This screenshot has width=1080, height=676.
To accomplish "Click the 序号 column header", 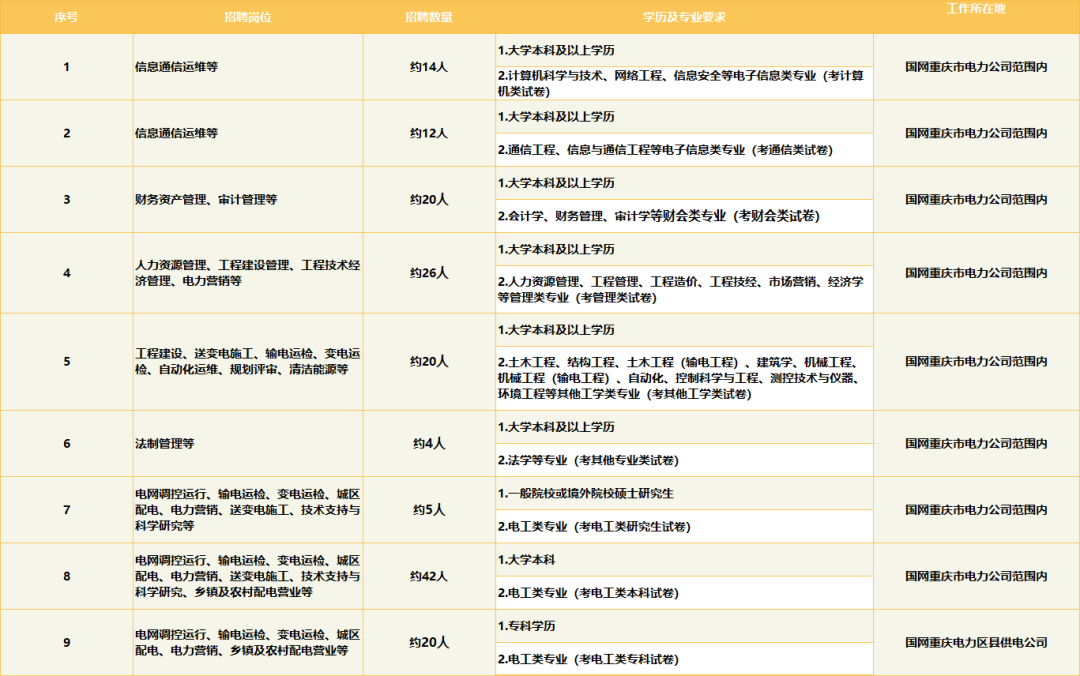I will pos(66,17).
